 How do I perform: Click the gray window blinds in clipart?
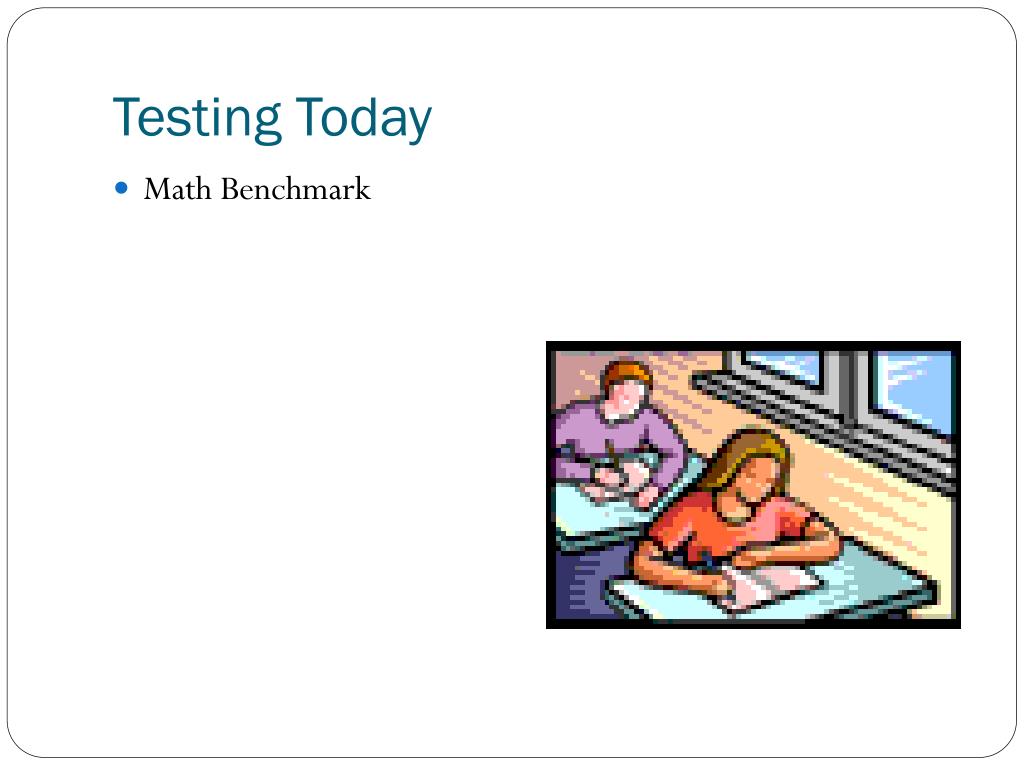click(x=823, y=418)
